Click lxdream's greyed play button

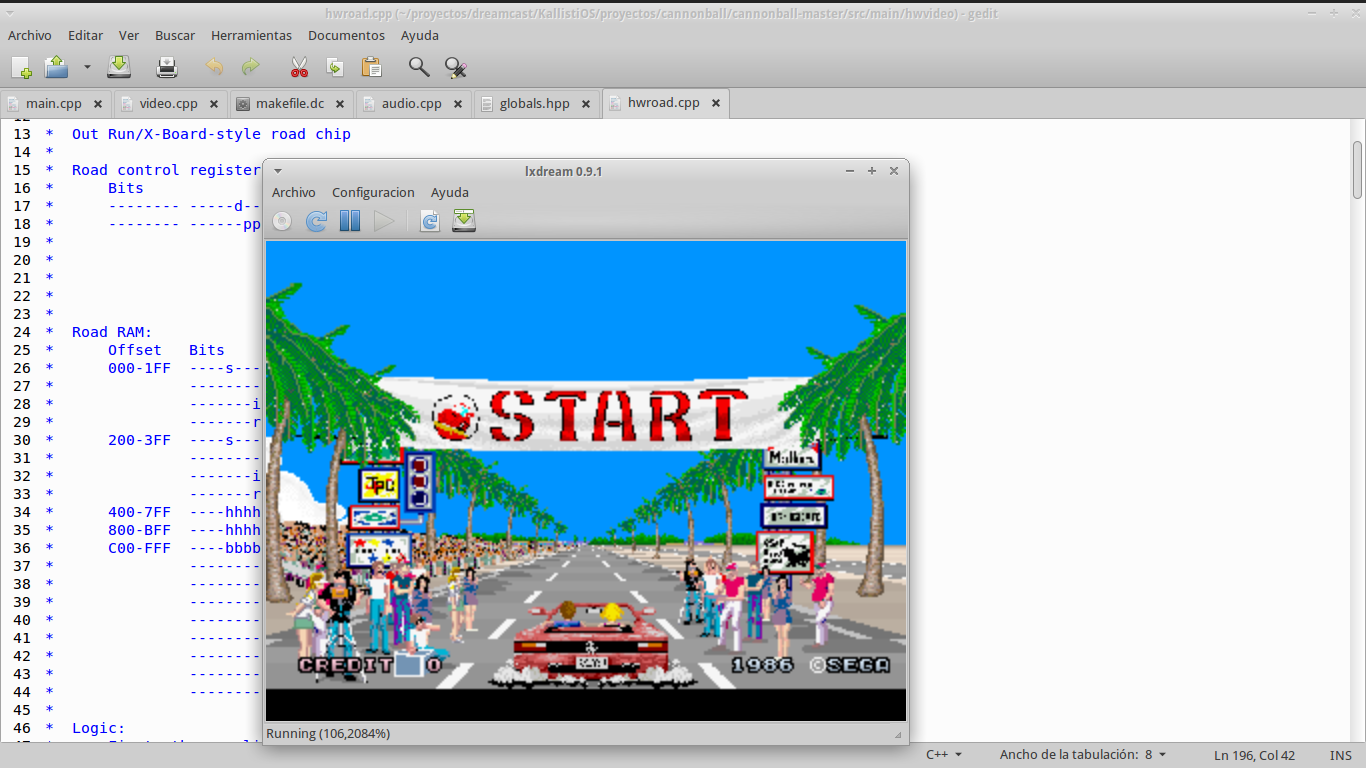tap(384, 221)
